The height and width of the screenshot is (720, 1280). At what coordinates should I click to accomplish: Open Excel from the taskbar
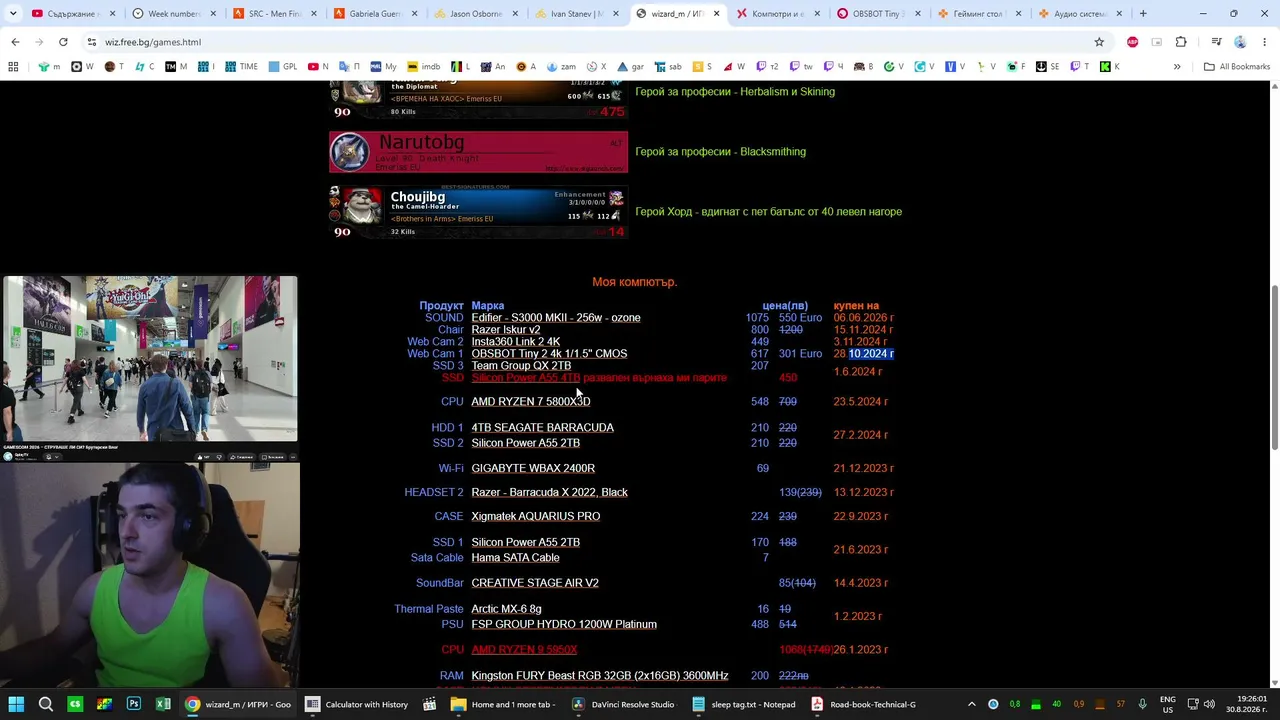coord(163,704)
